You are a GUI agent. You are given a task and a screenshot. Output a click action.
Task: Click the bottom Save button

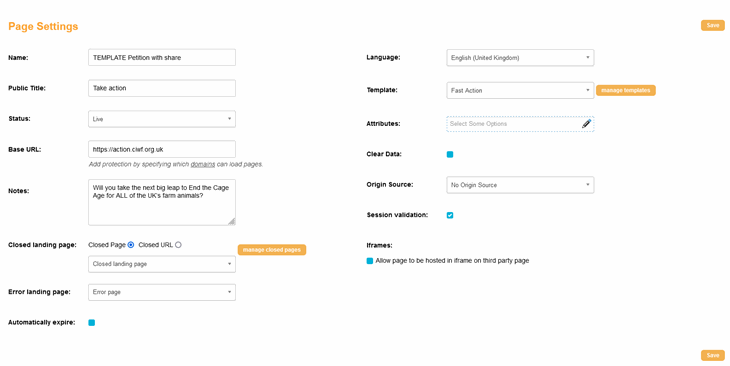click(x=713, y=355)
